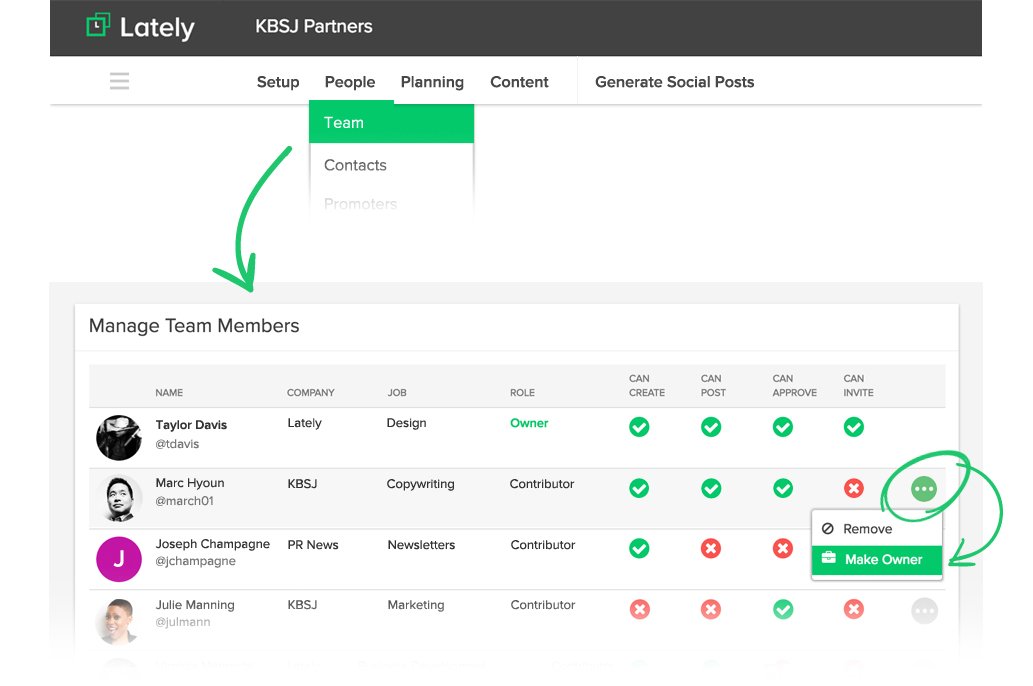Screen dimensions: 1033x686
Task: Enable Joseph Champagne Can Post permission
Action: (711, 548)
